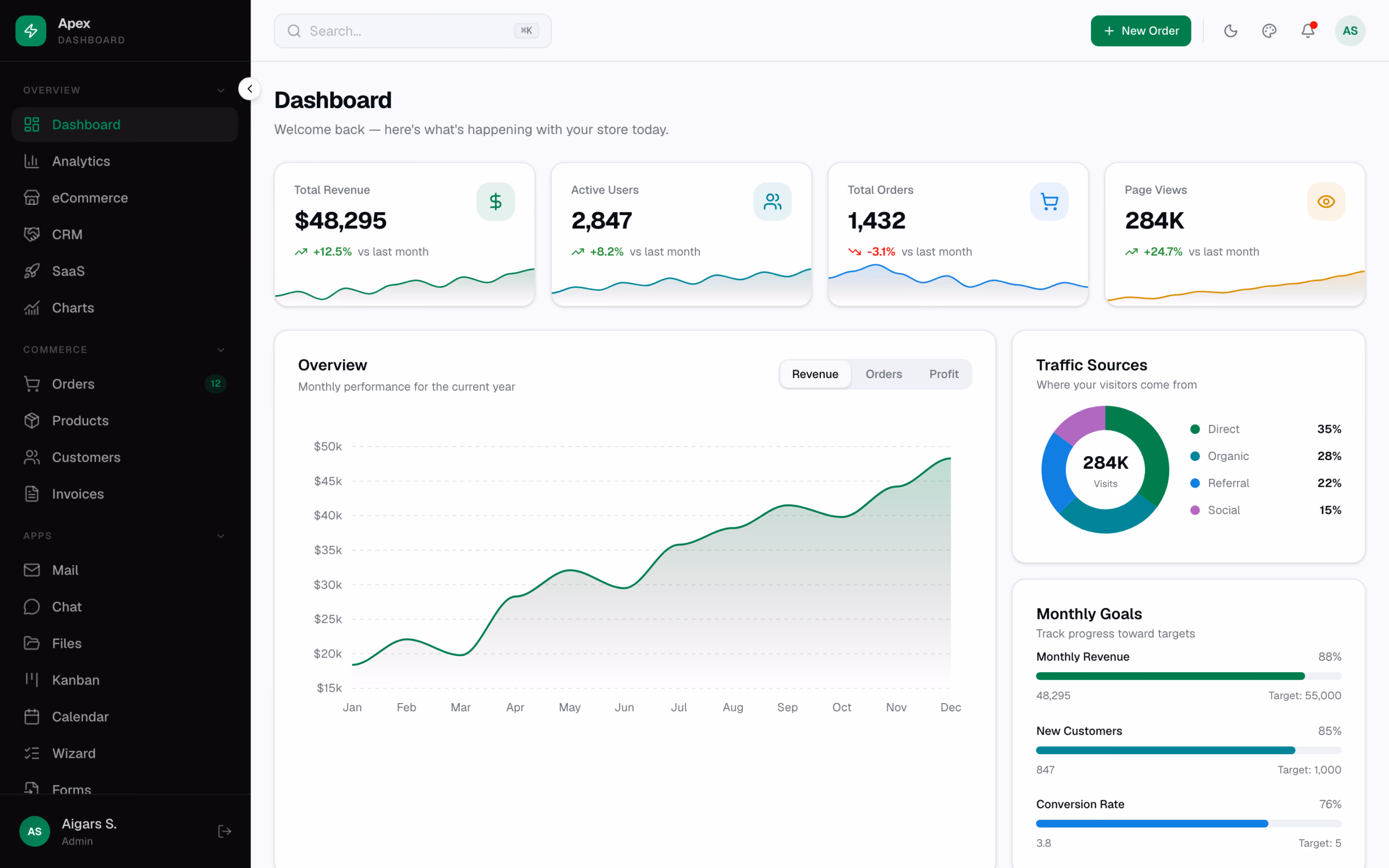The image size is (1389, 868).
Task: Click the donut chart 284K Visits center
Action: point(1105,470)
